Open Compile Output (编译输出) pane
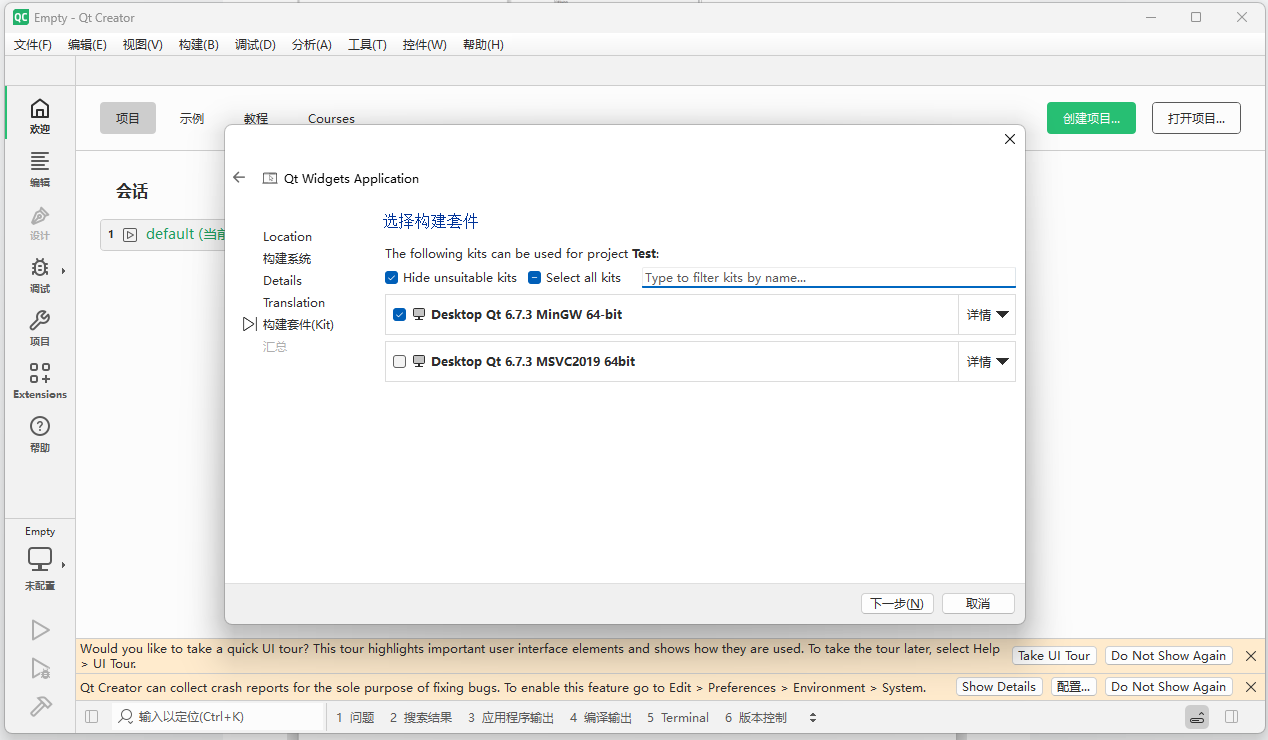The image size is (1268, 740). [601, 717]
